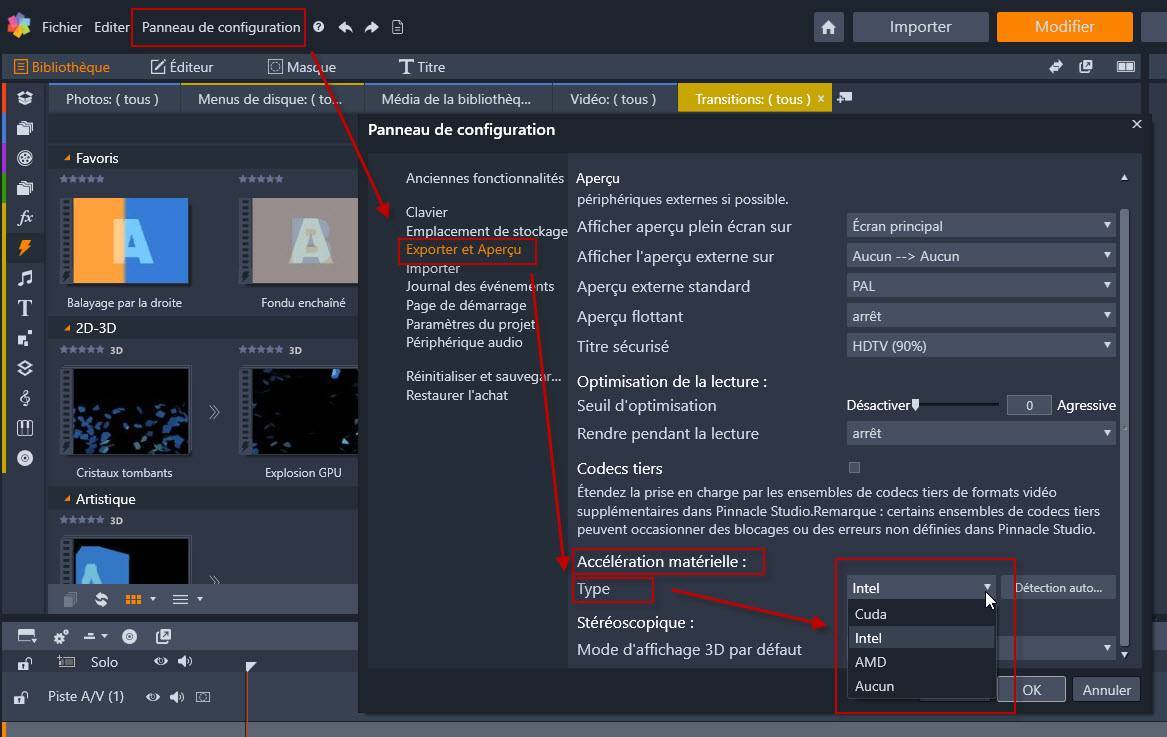Open timeline settings gear icon
The height and width of the screenshot is (737, 1167).
click(61, 637)
